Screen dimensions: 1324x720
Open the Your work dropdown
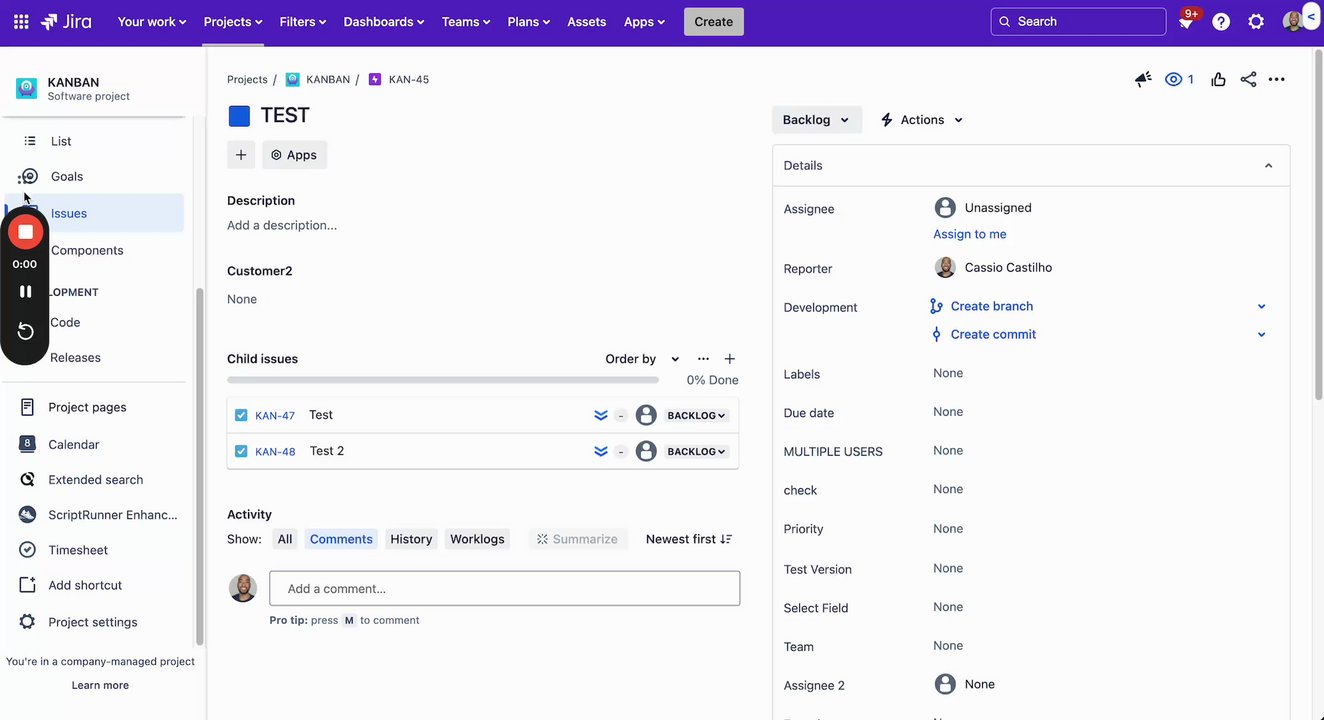point(152,21)
